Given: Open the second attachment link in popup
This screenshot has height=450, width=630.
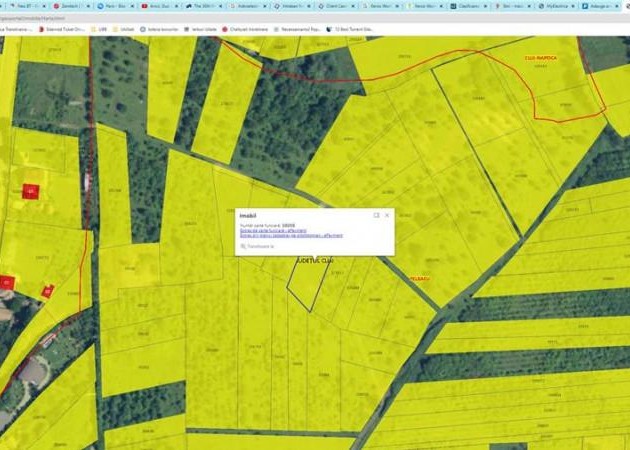Looking at the screenshot, I should [x=291, y=236].
